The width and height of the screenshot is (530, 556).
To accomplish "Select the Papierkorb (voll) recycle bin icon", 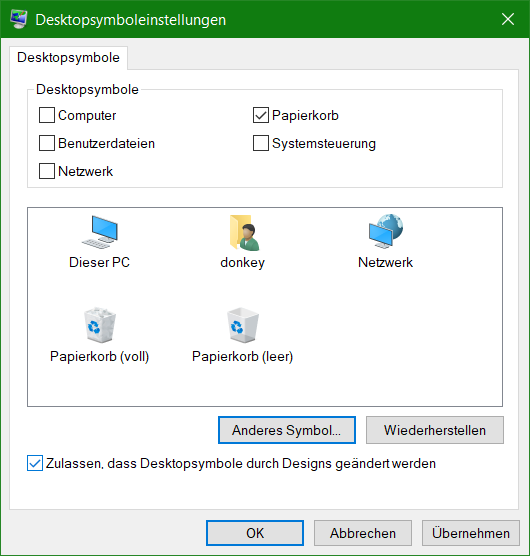I will tap(100, 325).
